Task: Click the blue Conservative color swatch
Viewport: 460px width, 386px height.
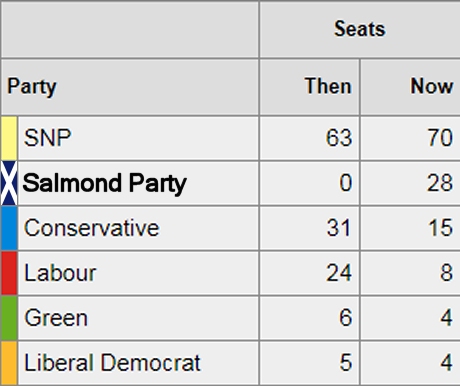Action: (x=9, y=228)
